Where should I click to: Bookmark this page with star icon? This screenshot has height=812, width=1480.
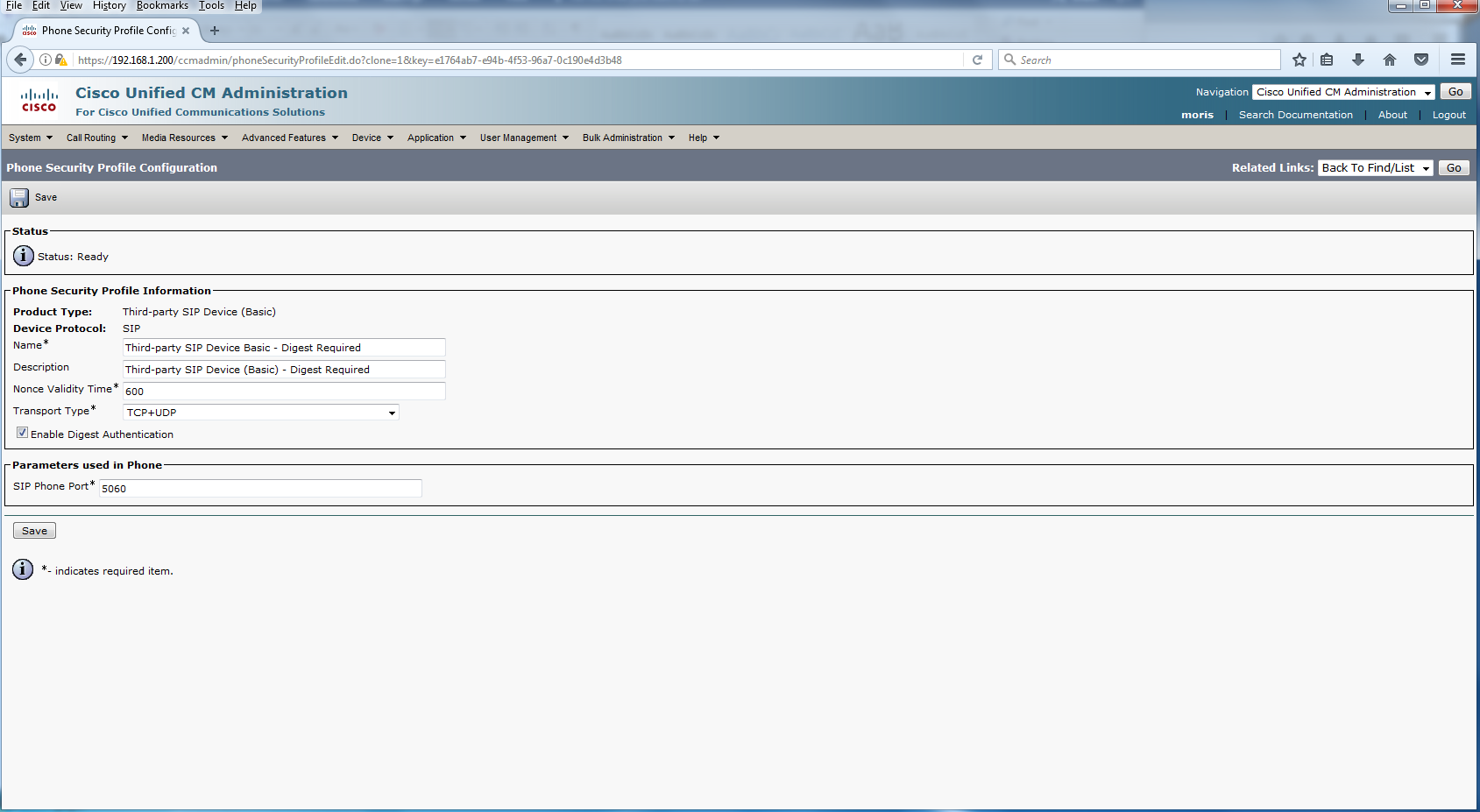tap(1299, 60)
